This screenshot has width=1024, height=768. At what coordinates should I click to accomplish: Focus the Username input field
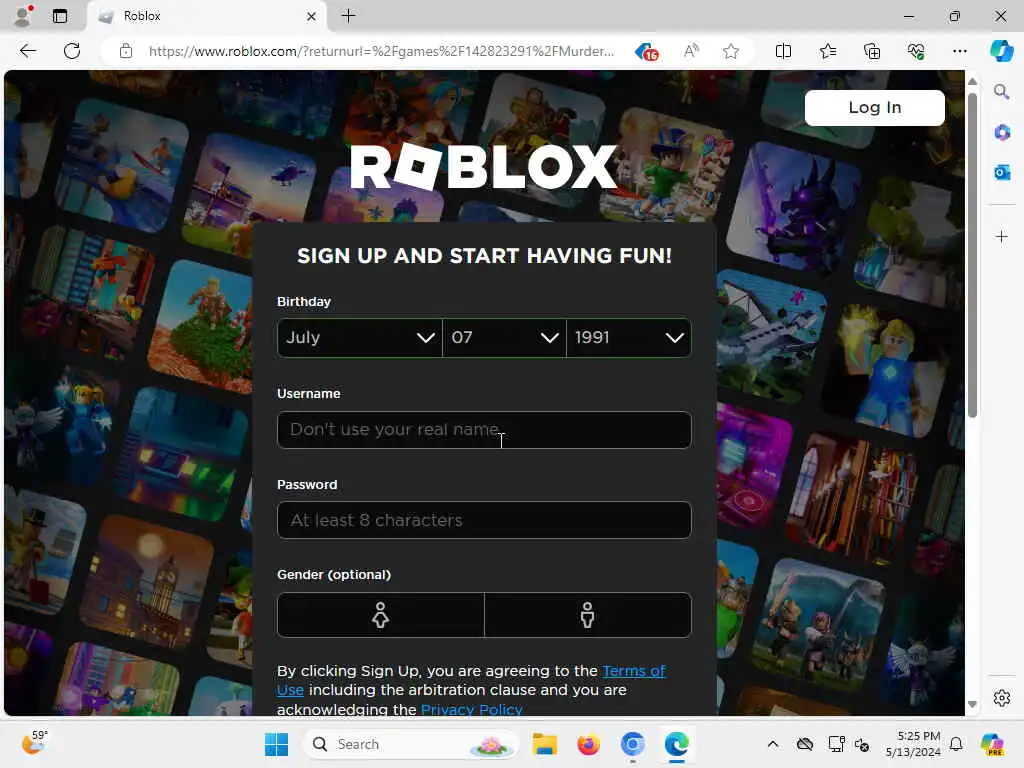click(484, 430)
